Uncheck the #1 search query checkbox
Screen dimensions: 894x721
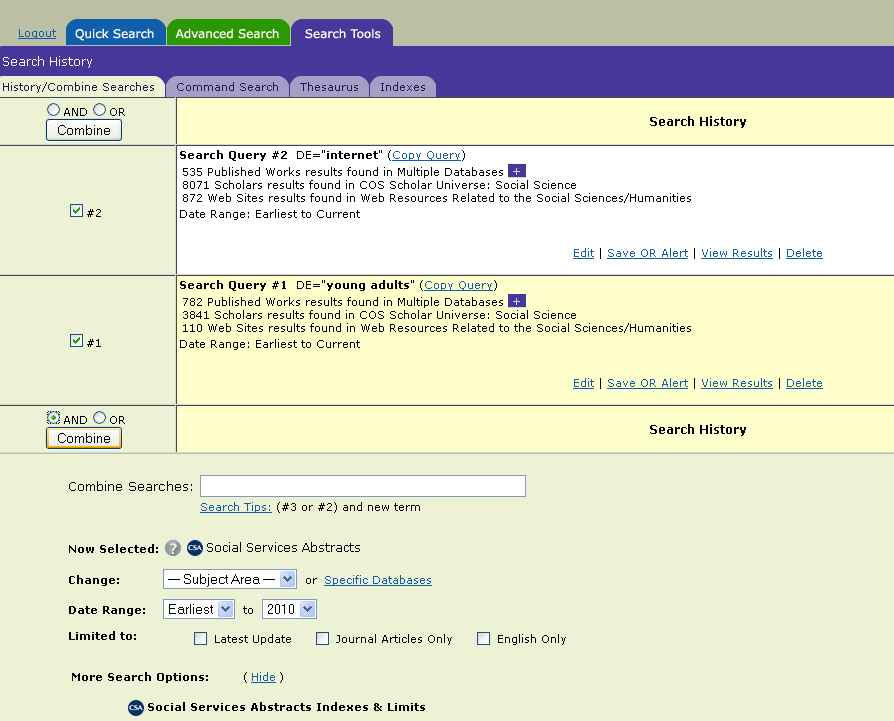[x=76, y=341]
